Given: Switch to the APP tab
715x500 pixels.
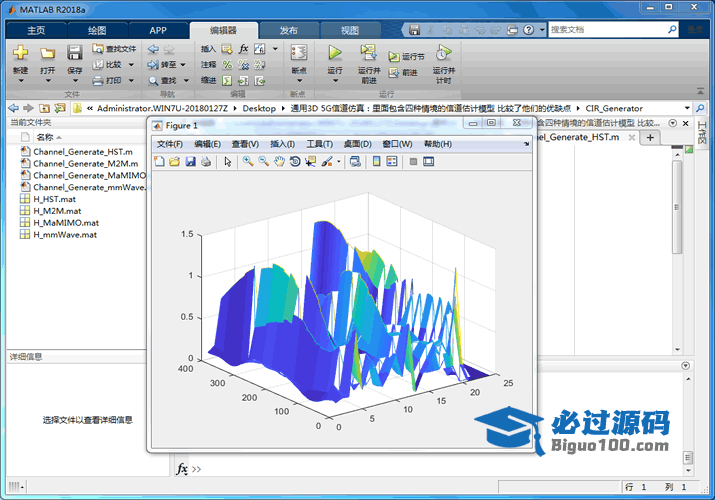Looking at the screenshot, I should [x=158, y=31].
